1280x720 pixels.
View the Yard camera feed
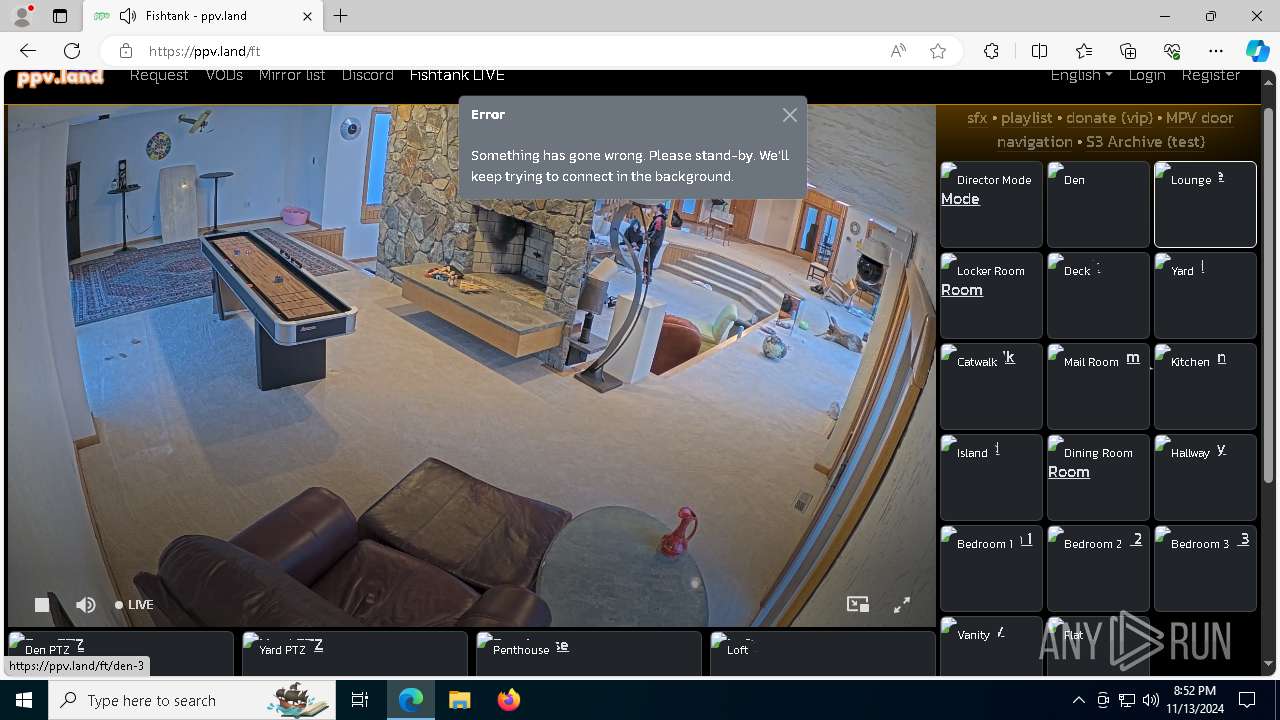[x=1205, y=295]
